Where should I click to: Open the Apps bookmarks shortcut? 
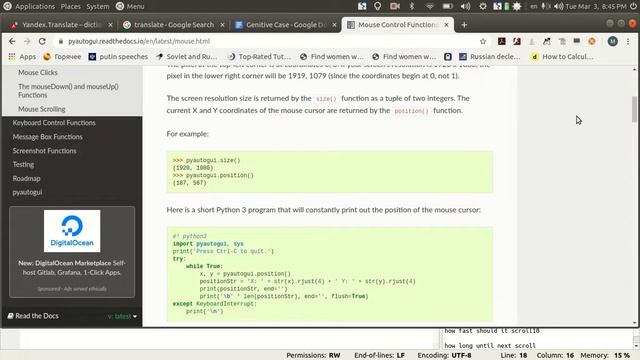(22, 57)
